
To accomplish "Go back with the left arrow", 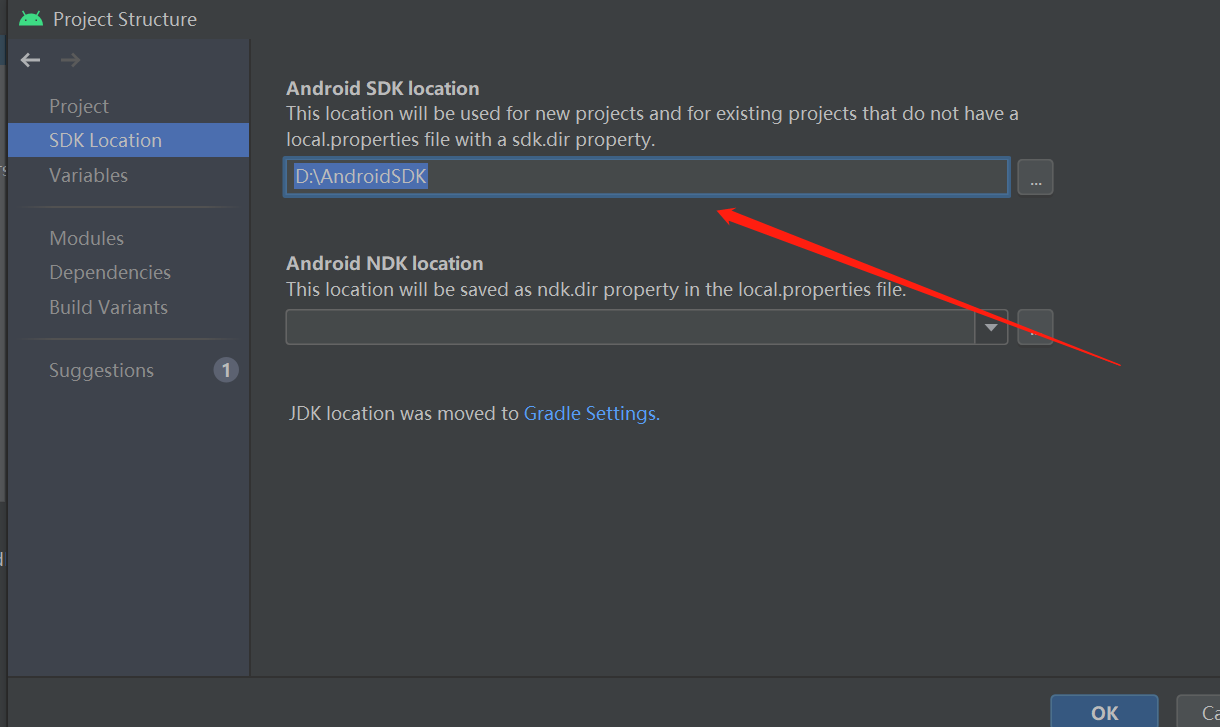I will click(30, 60).
